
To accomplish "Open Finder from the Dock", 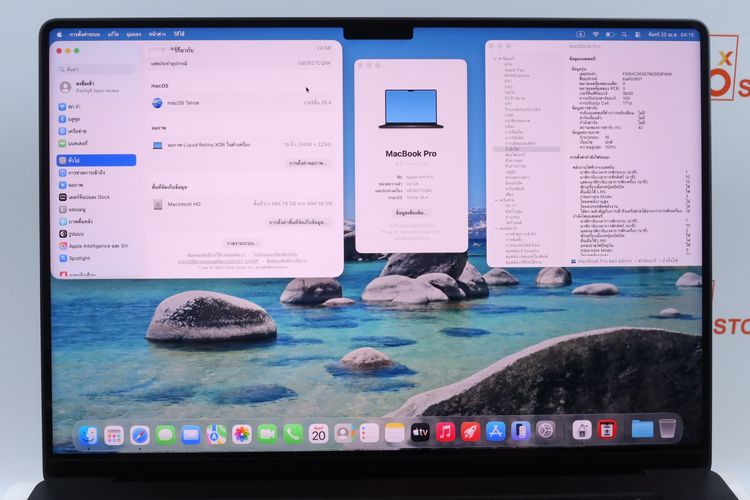I will point(88,435).
